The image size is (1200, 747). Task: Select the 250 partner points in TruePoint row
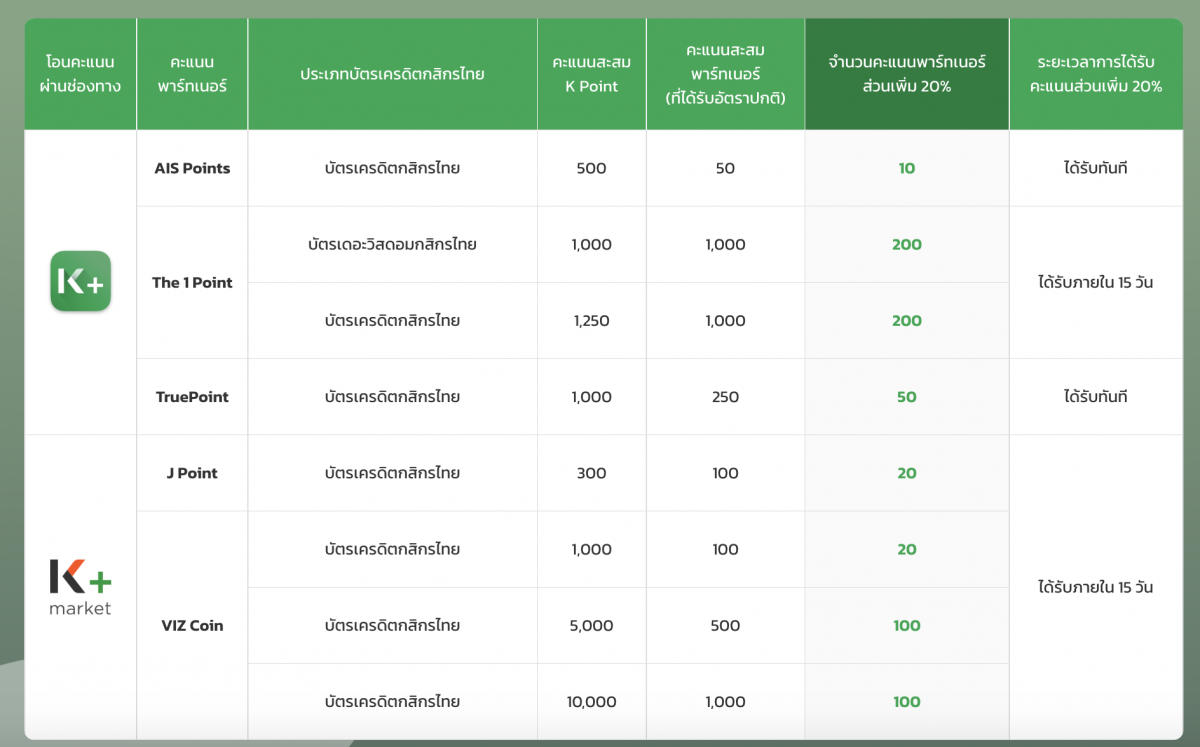click(x=725, y=397)
